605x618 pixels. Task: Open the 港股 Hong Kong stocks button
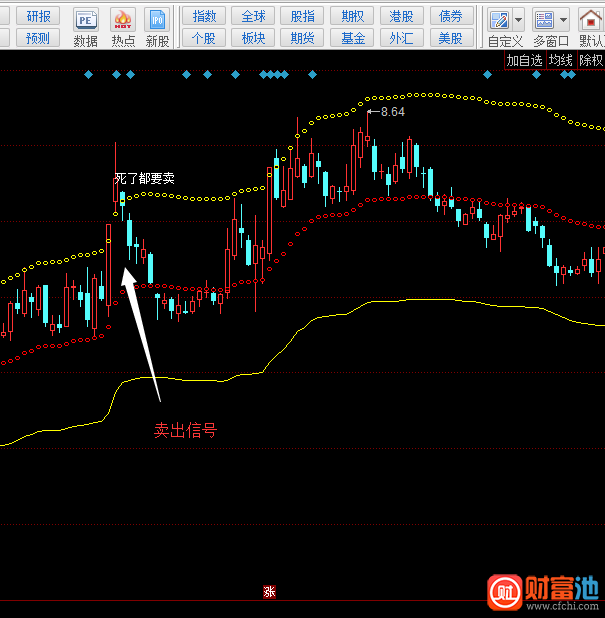click(402, 17)
